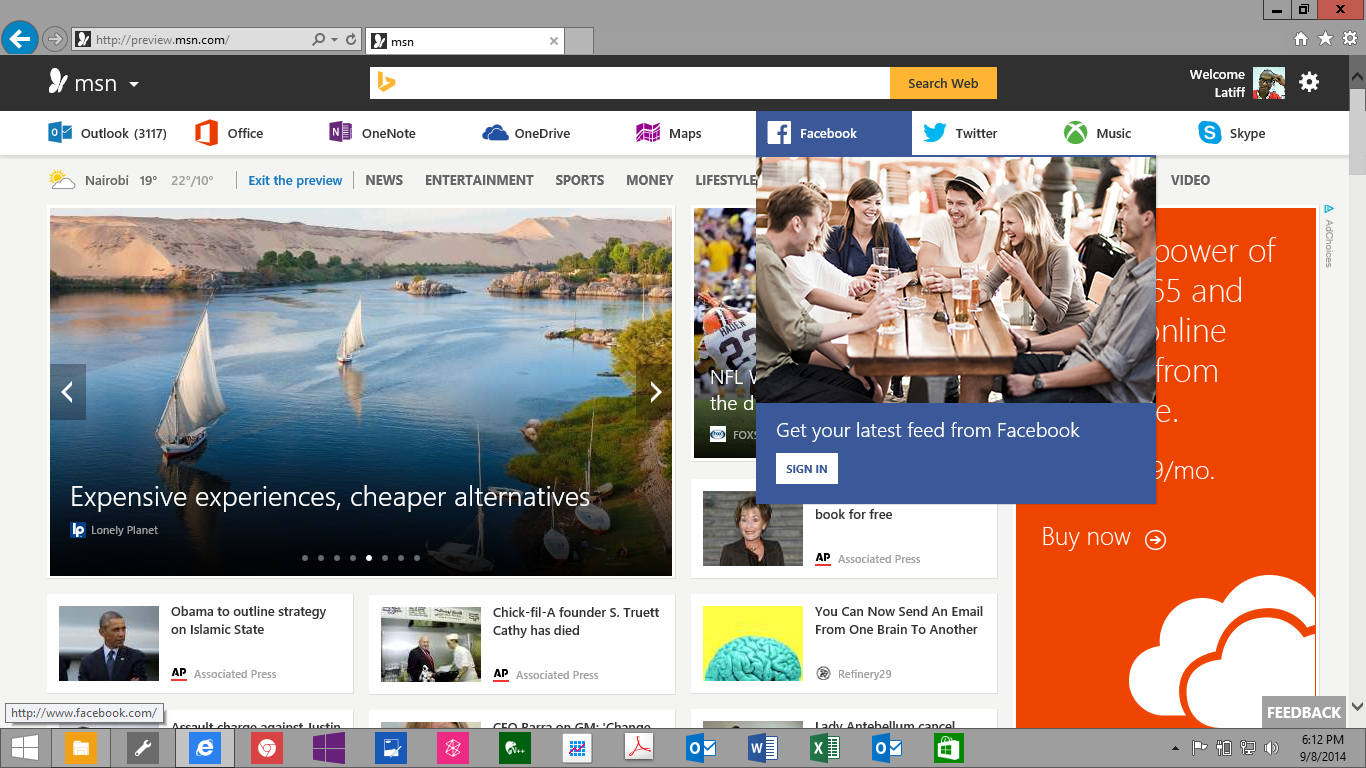The width and height of the screenshot is (1366, 768).
Task: Open the Maps shortcut
Action: (x=669, y=133)
